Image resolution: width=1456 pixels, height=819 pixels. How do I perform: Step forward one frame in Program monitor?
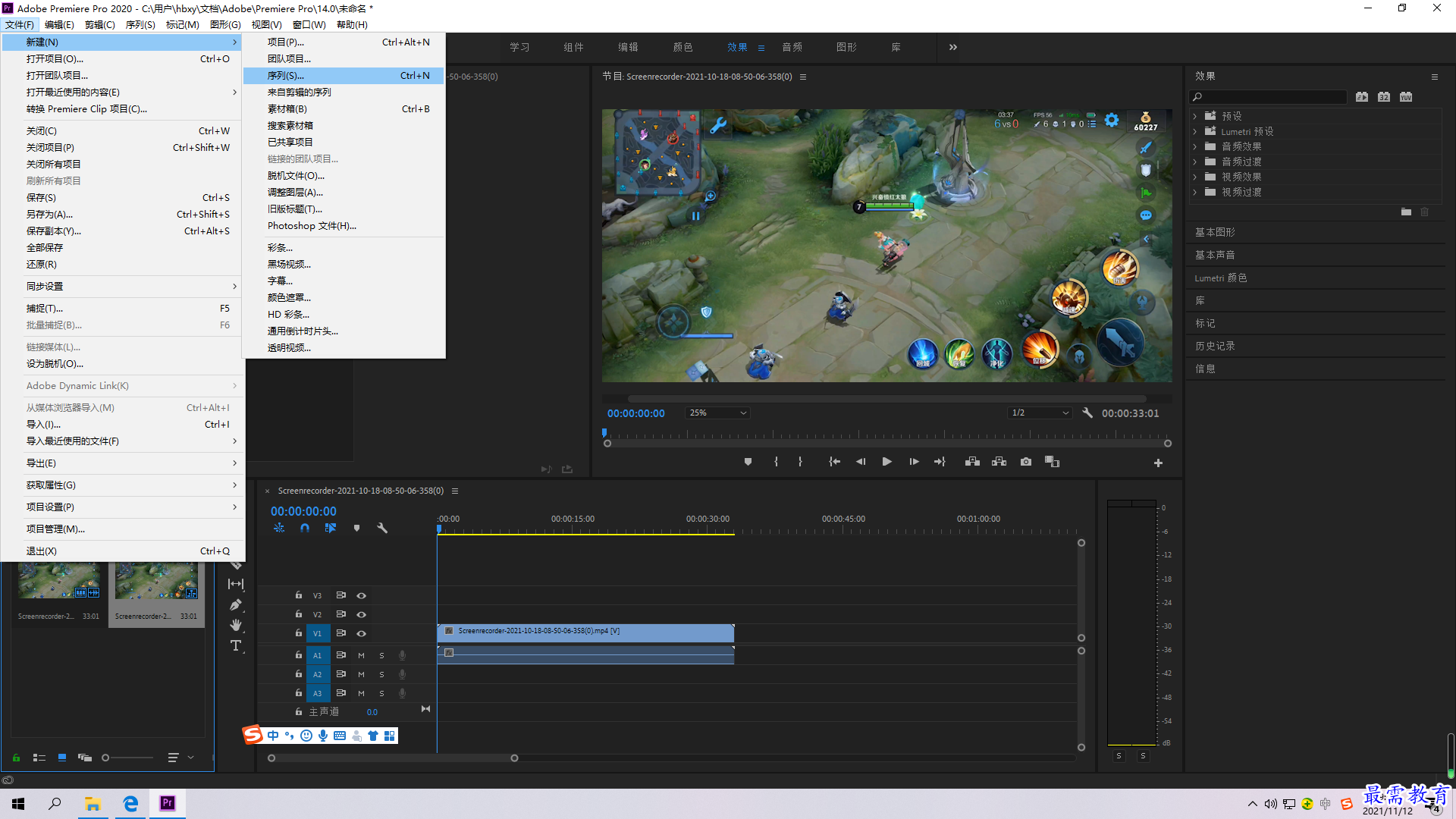click(x=914, y=462)
